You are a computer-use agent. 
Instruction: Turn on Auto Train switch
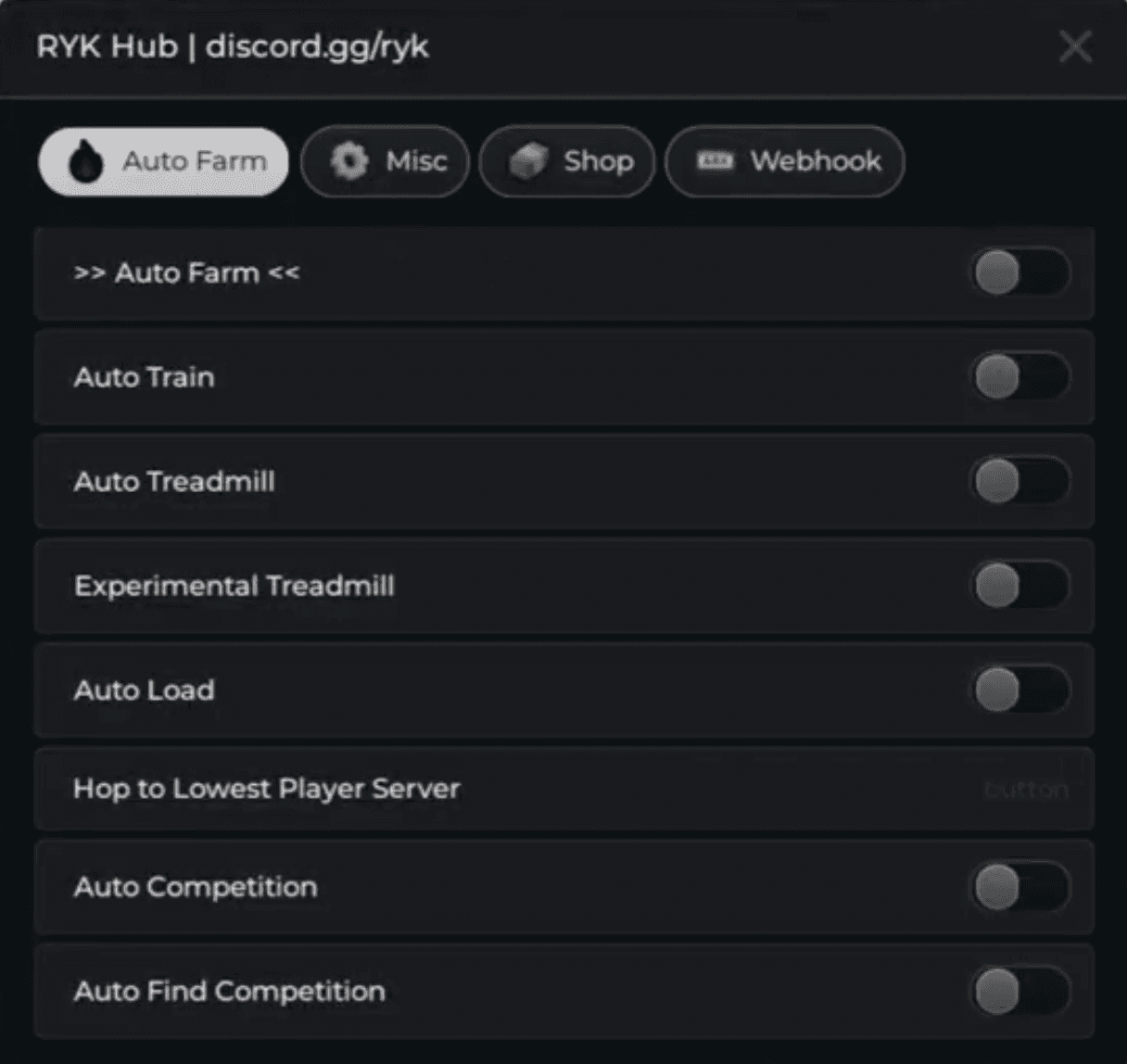pyautogui.click(x=1019, y=377)
